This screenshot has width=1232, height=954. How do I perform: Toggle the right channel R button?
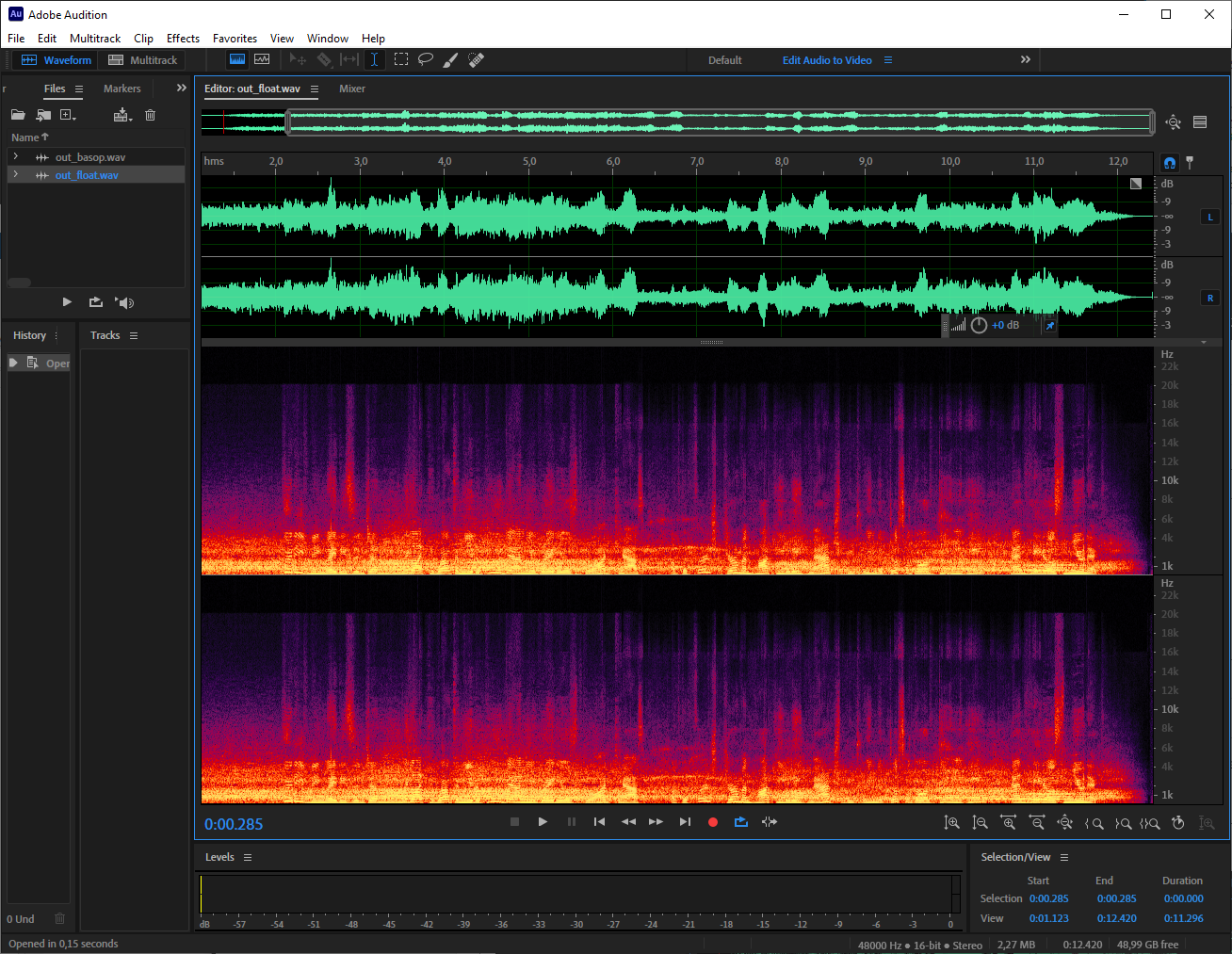point(1210,299)
